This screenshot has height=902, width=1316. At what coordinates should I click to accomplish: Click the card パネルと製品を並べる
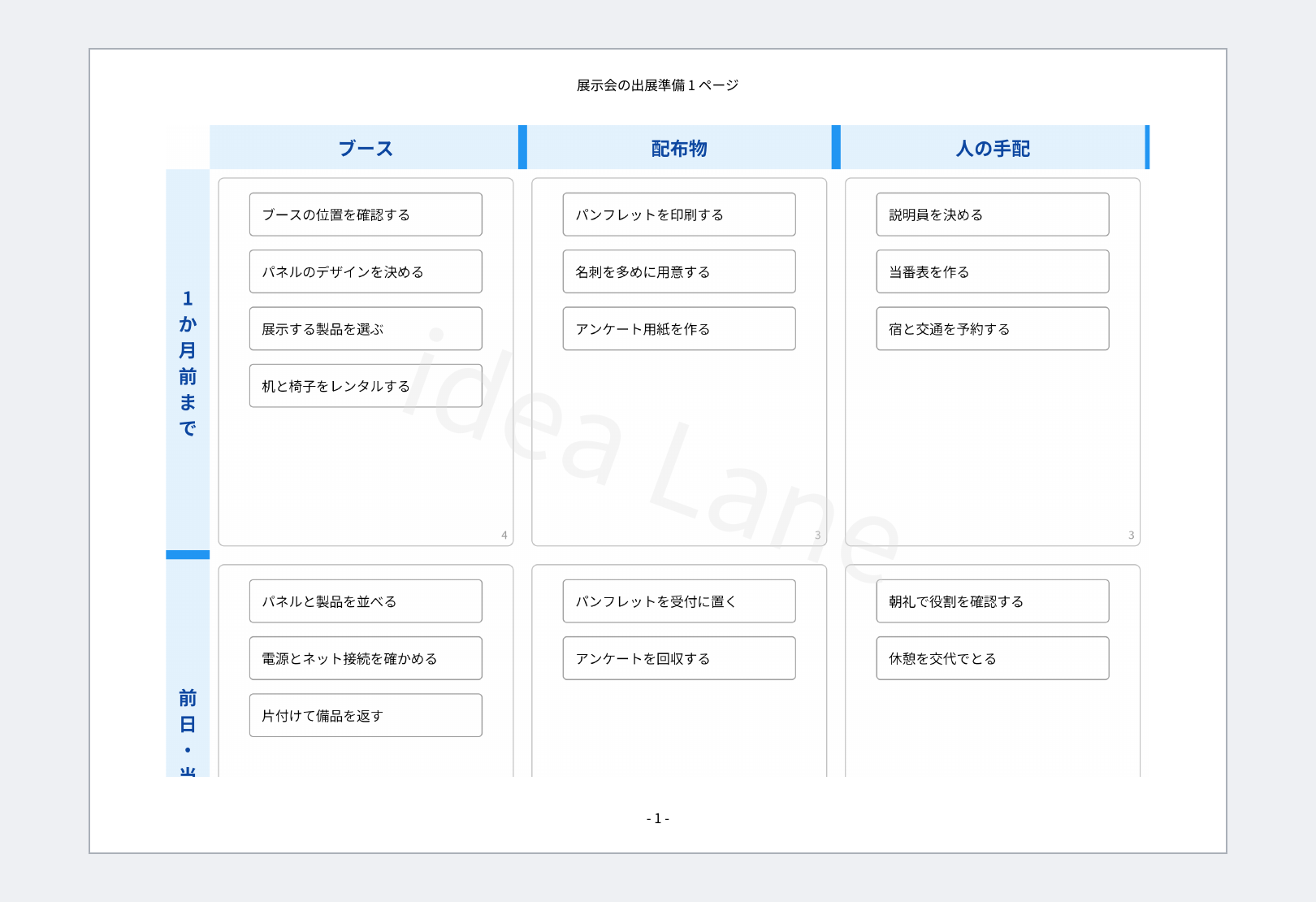[x=366, y=601]
